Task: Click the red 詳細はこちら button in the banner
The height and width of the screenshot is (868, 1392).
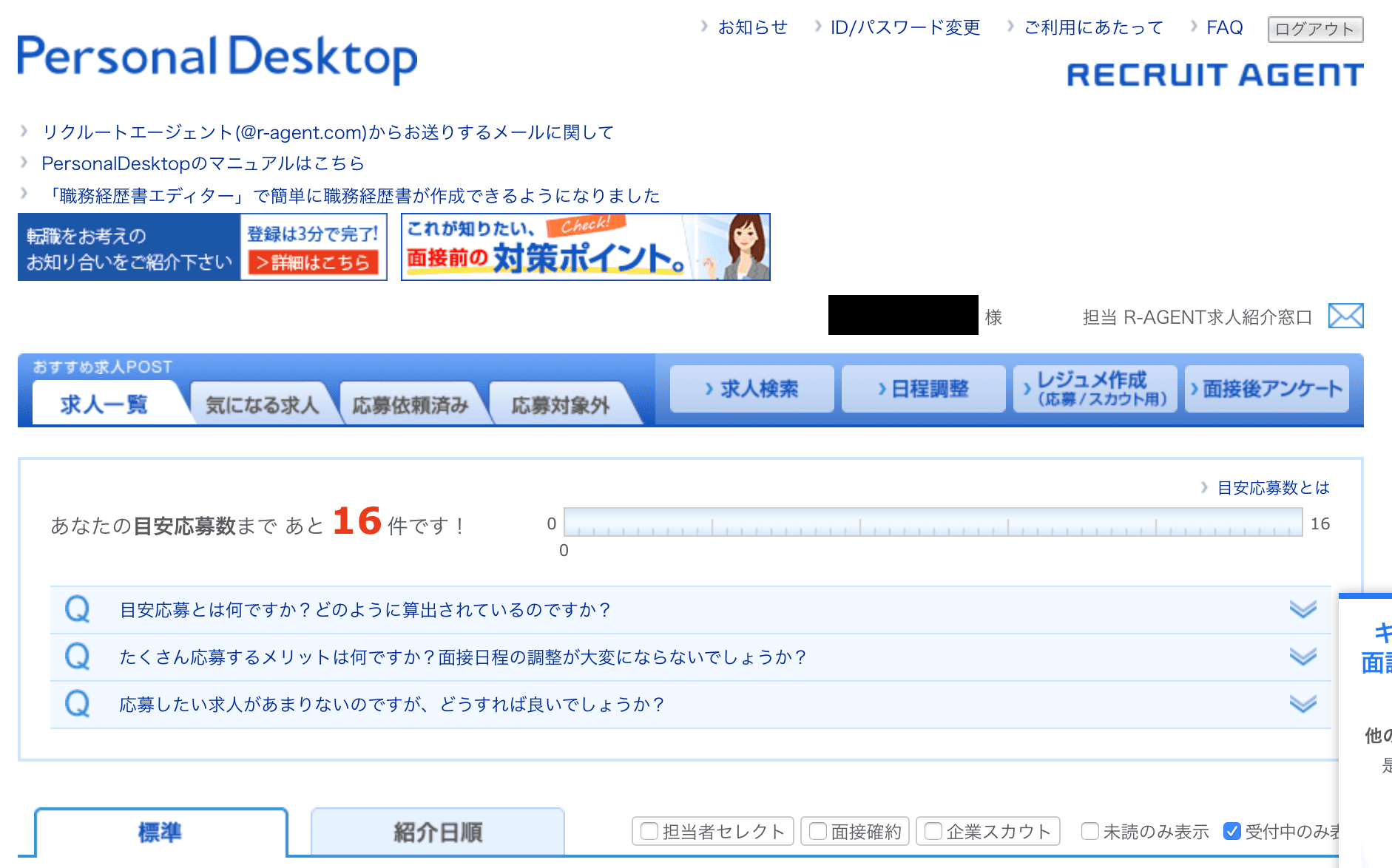Action: (314, 262)
